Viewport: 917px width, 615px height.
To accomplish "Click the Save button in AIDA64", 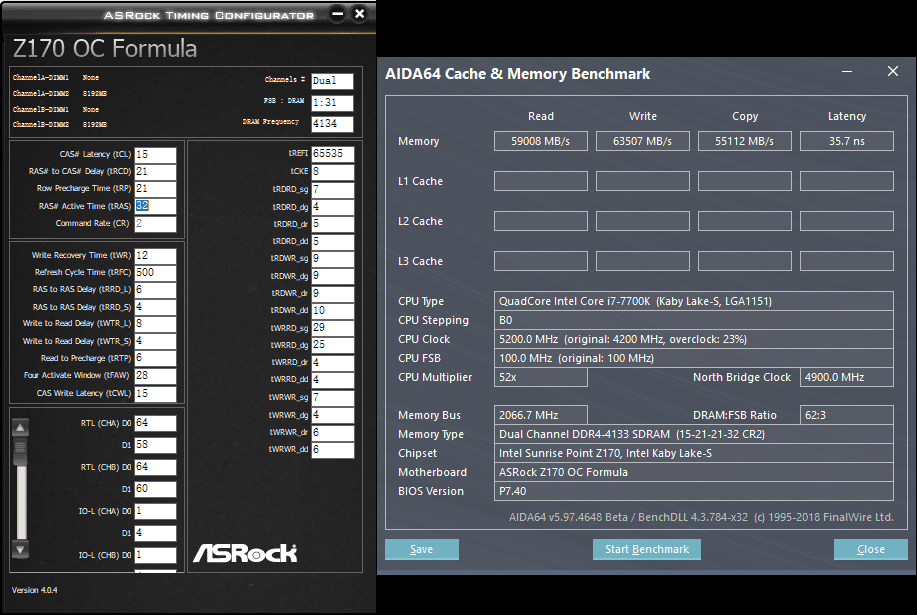I will coord(422,550).
